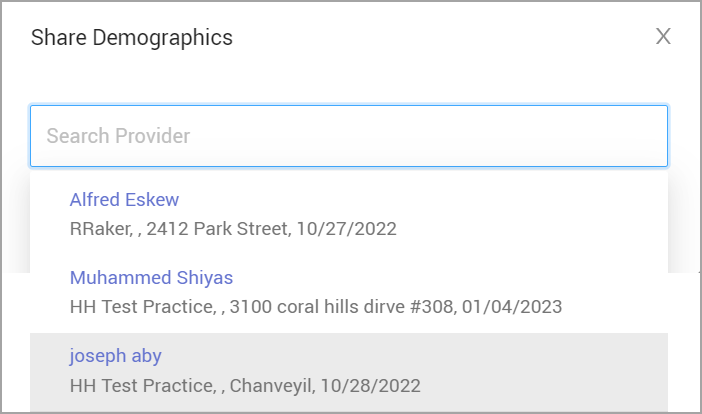Select provider Alfred Eskew
Screen dimensions: 702x414
click(x=124, y=199)
